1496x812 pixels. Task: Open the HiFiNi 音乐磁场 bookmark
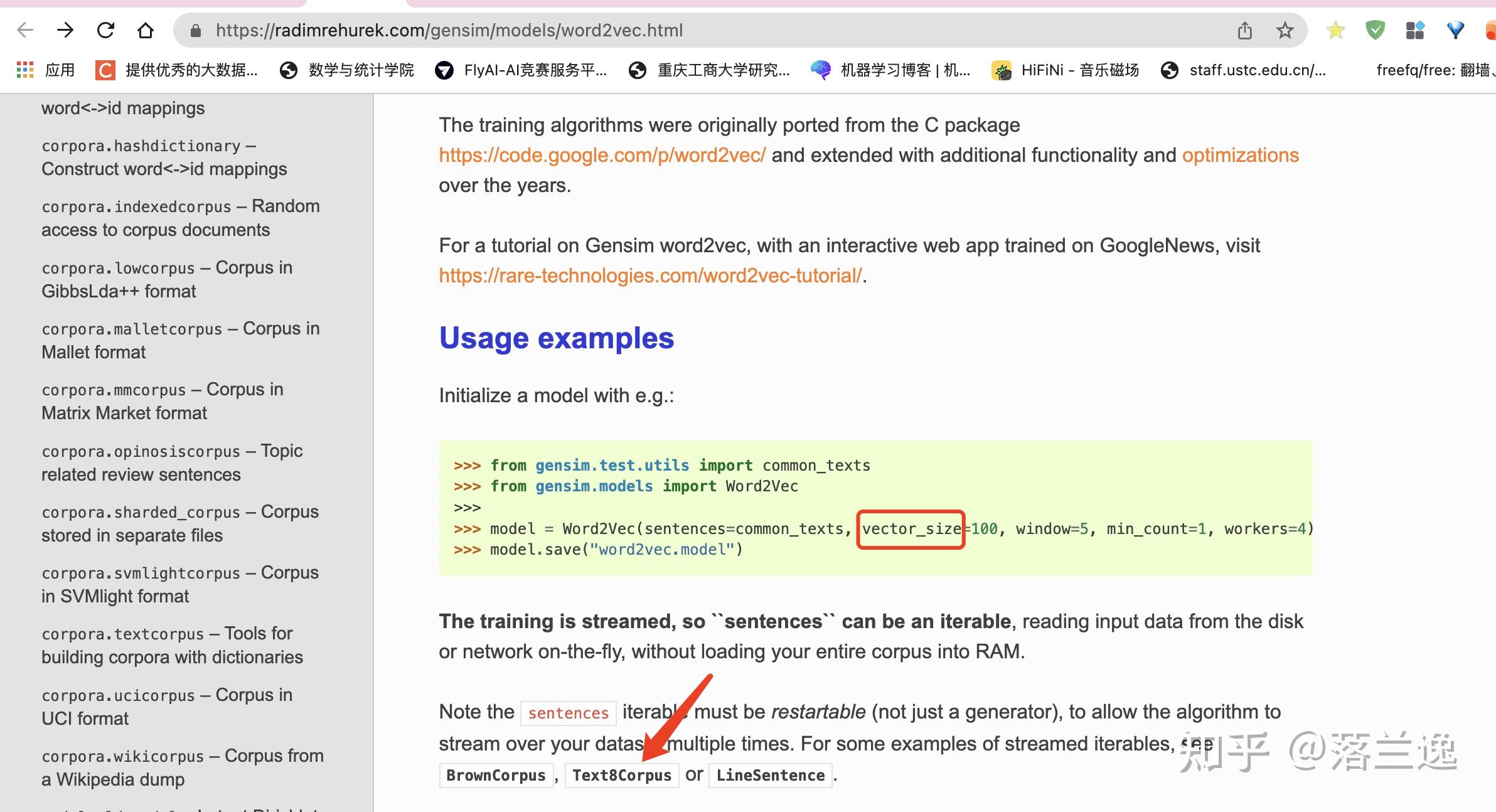pyautogui.click(x=1078, y=70)
